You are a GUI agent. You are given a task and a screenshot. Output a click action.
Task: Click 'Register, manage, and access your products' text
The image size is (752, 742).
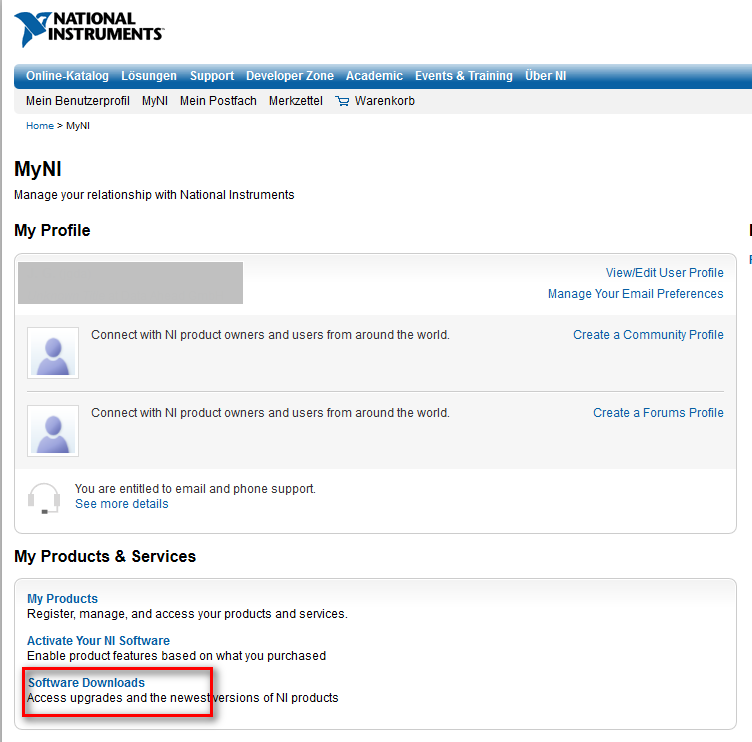click(x=187, y=614)
